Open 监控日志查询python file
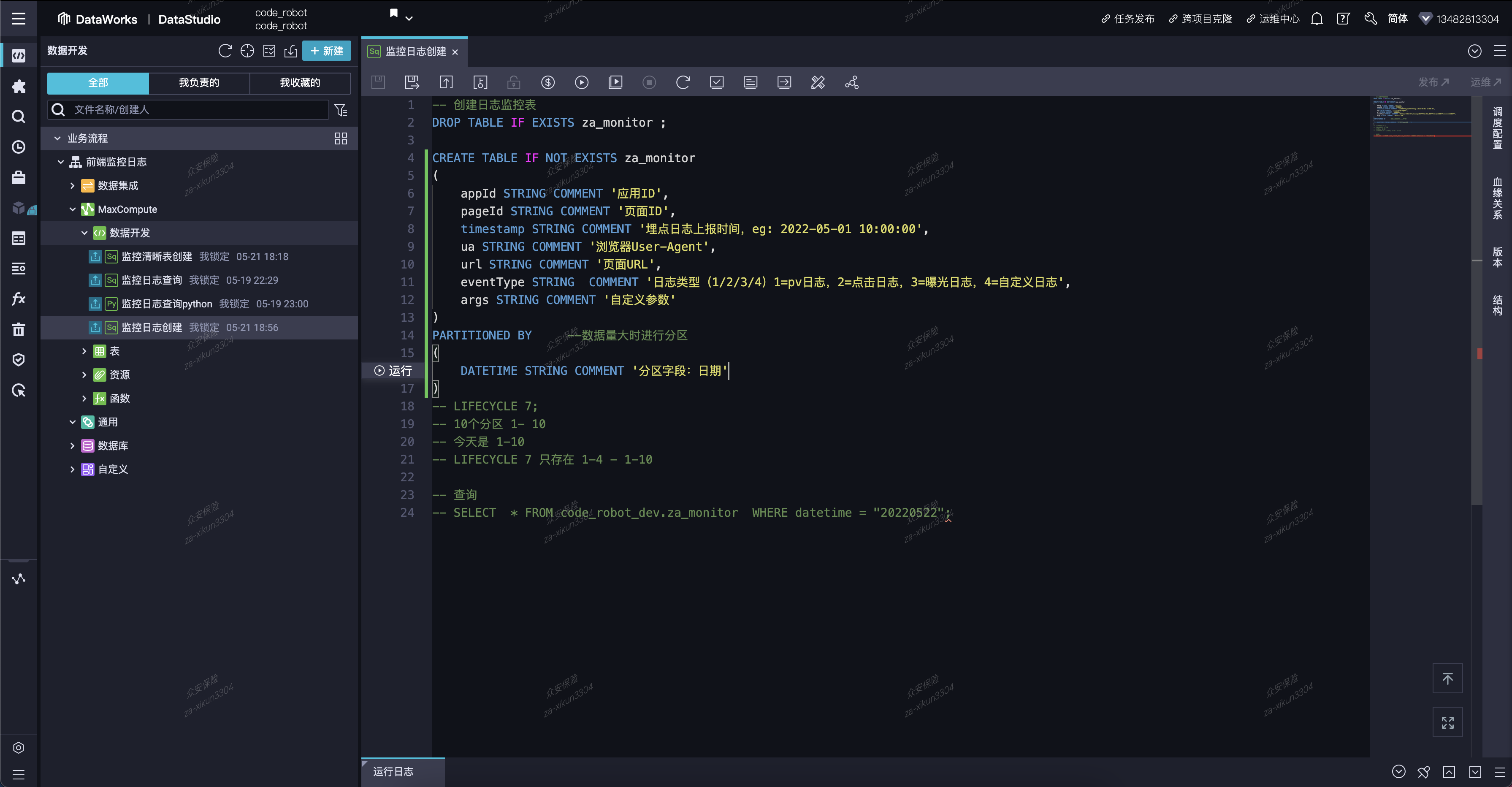1512x787 pixels. click(x=167, y=304)
